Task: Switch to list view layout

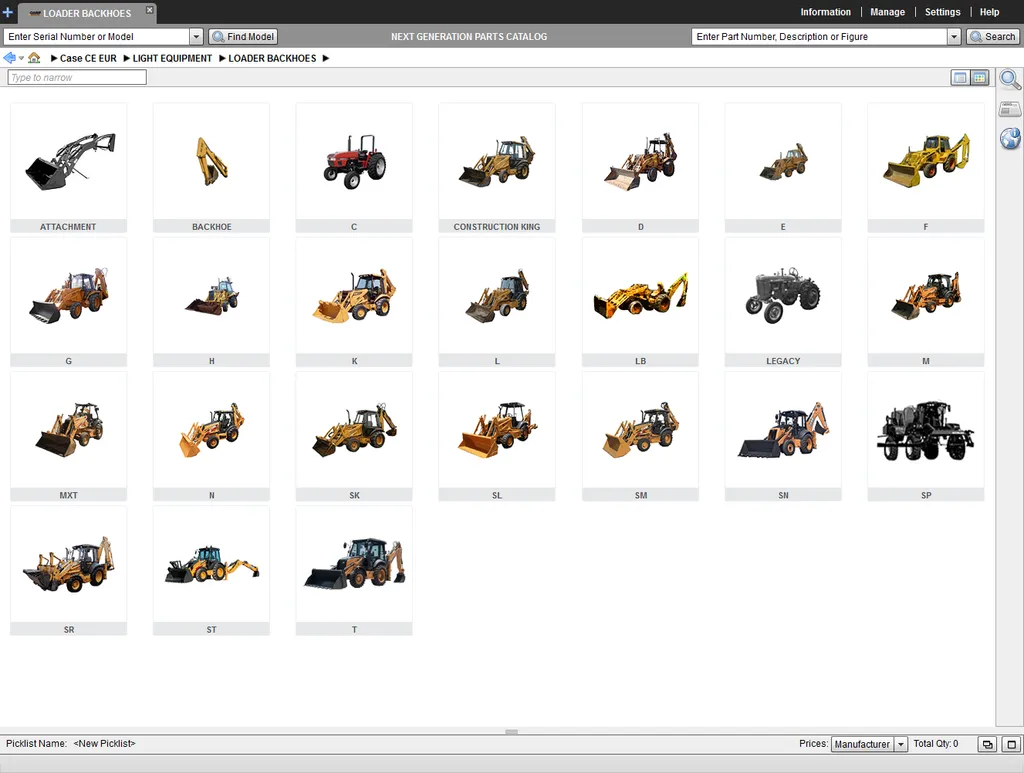Action: 960,78
